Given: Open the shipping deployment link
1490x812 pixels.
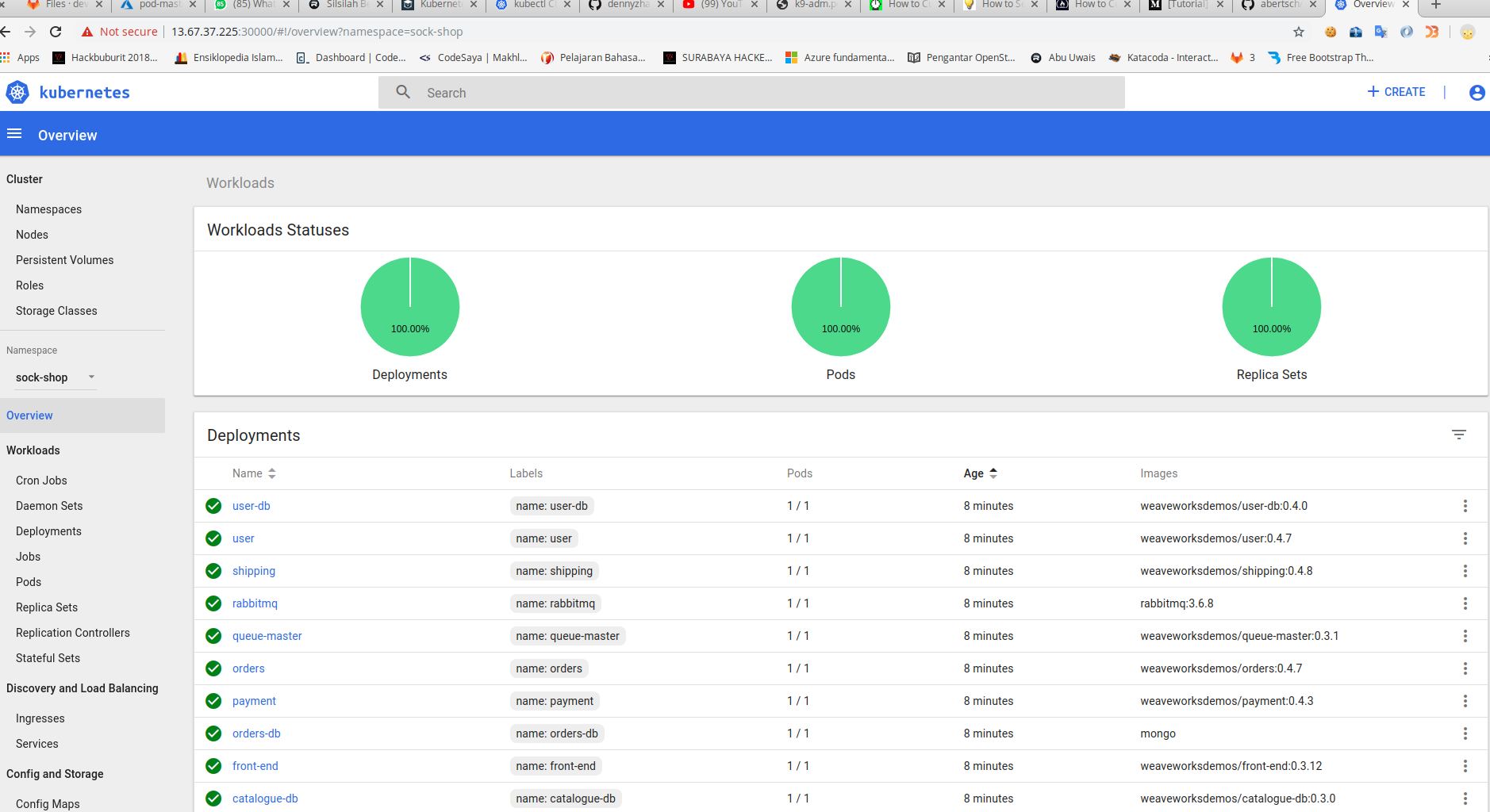Looking at the screenshot, I should point(254,571).
